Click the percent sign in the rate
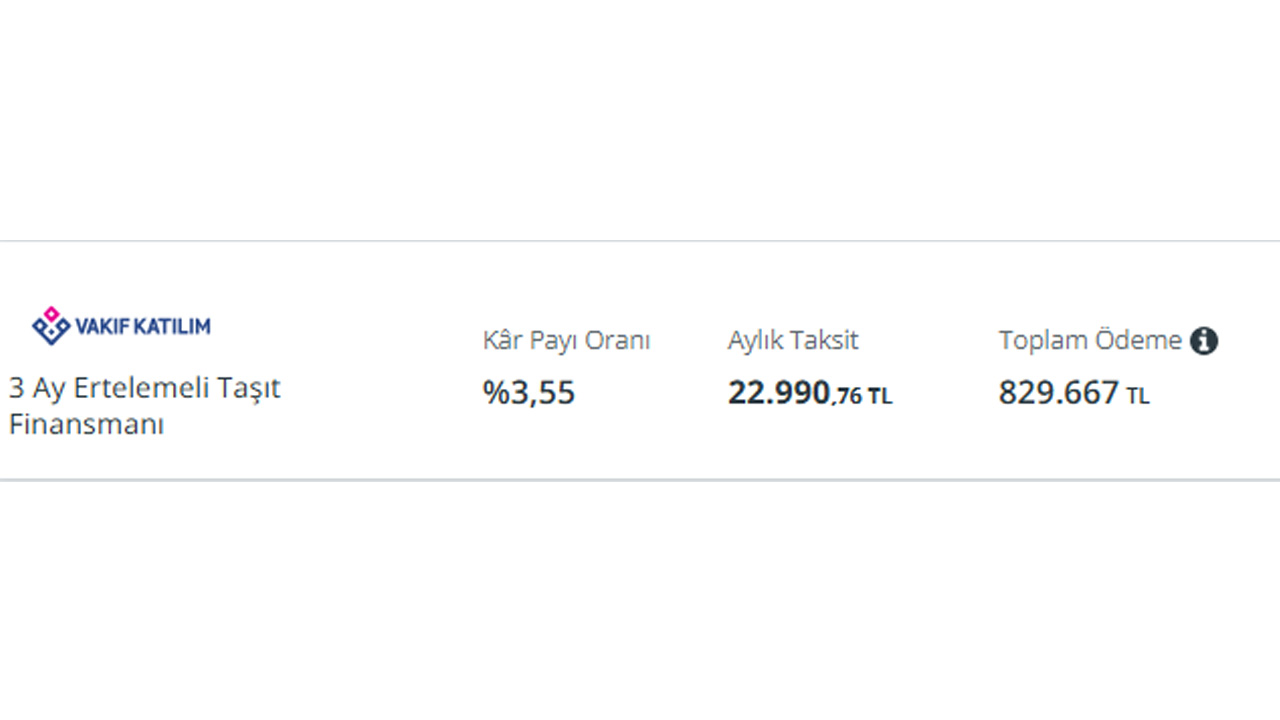This screenshot has height=720, width=1280. point(495,393)
